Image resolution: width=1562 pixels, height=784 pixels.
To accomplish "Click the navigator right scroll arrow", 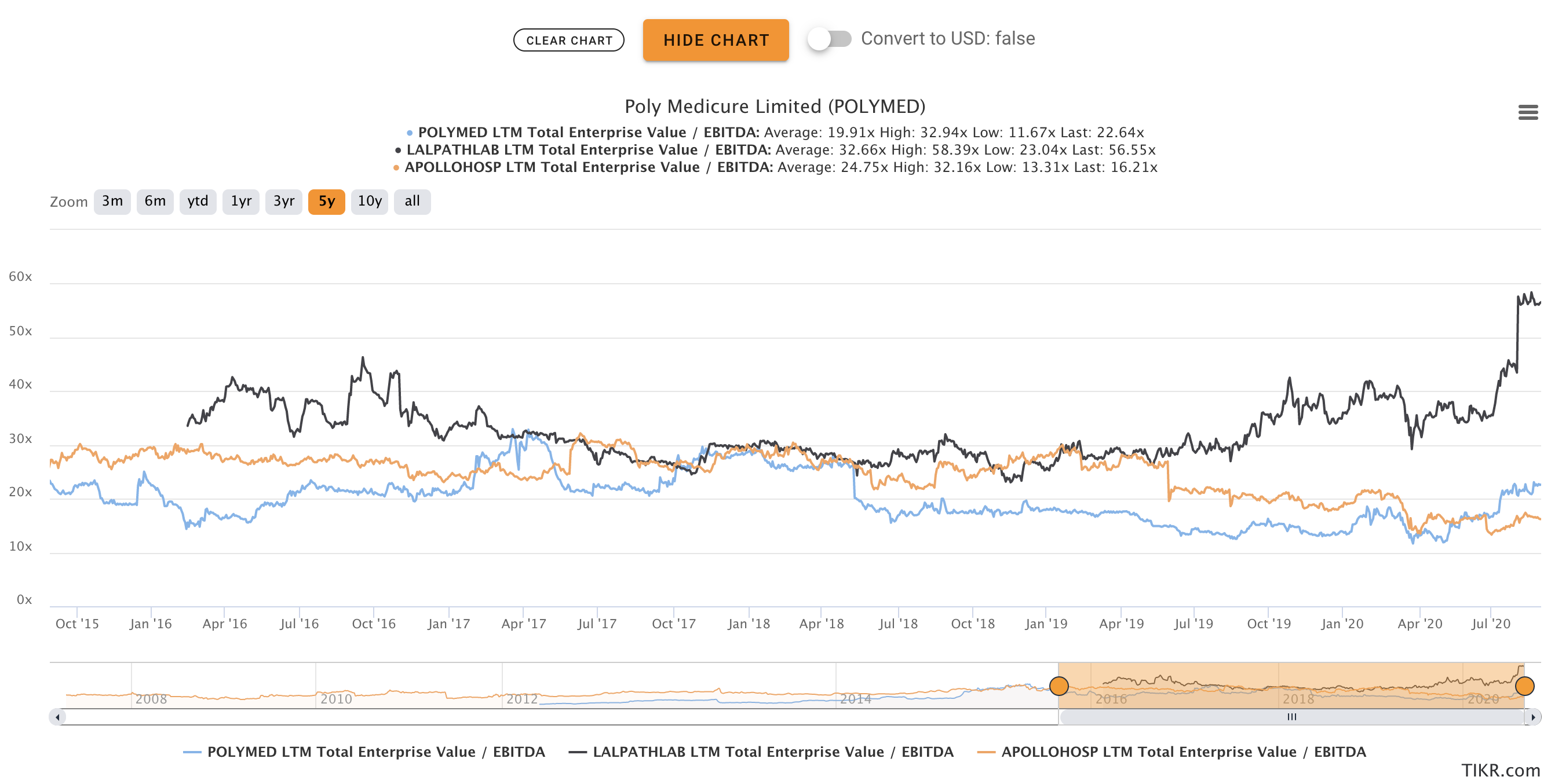I will (x=1532, y=717).
